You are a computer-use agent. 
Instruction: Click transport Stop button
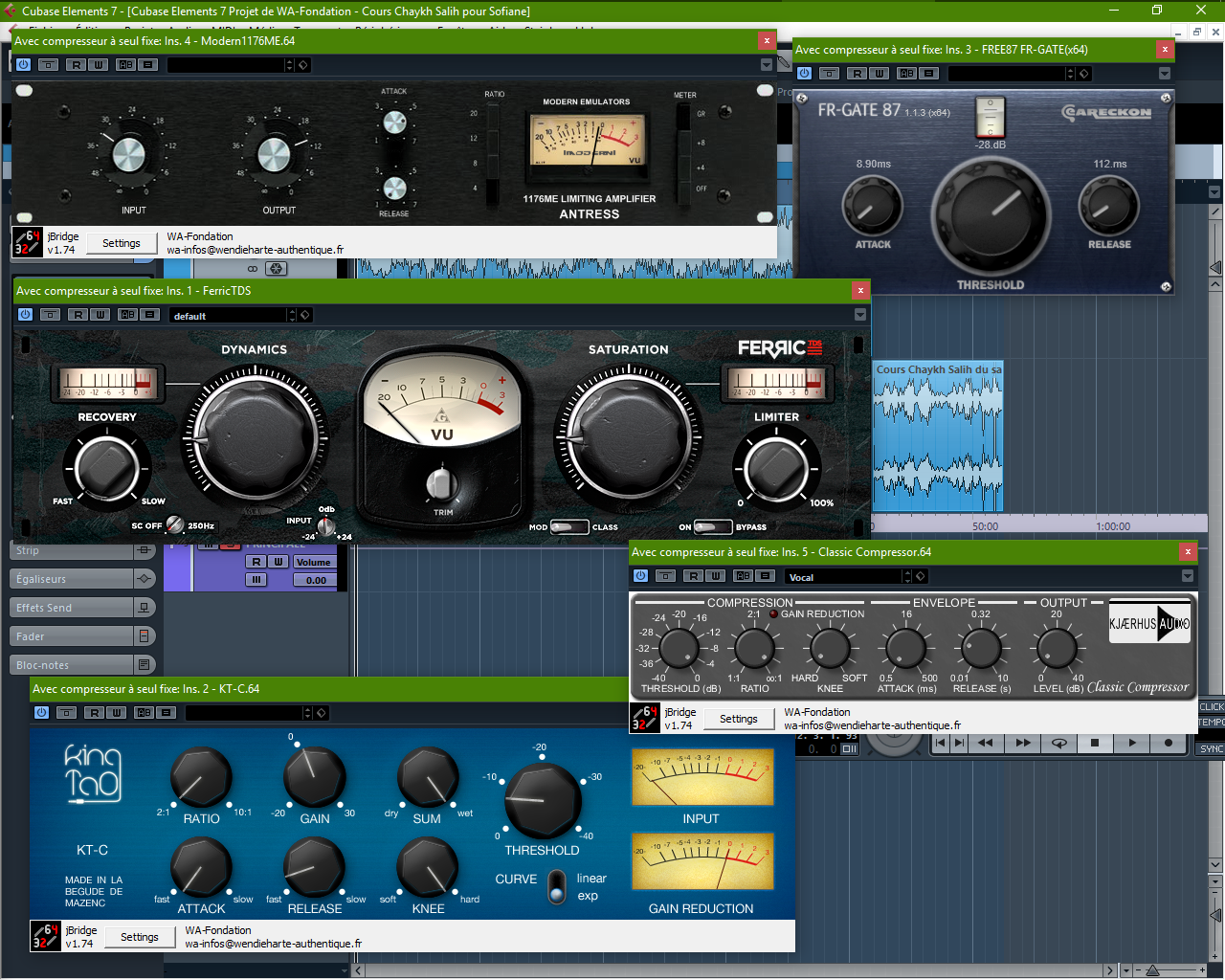pos(1095,743)
